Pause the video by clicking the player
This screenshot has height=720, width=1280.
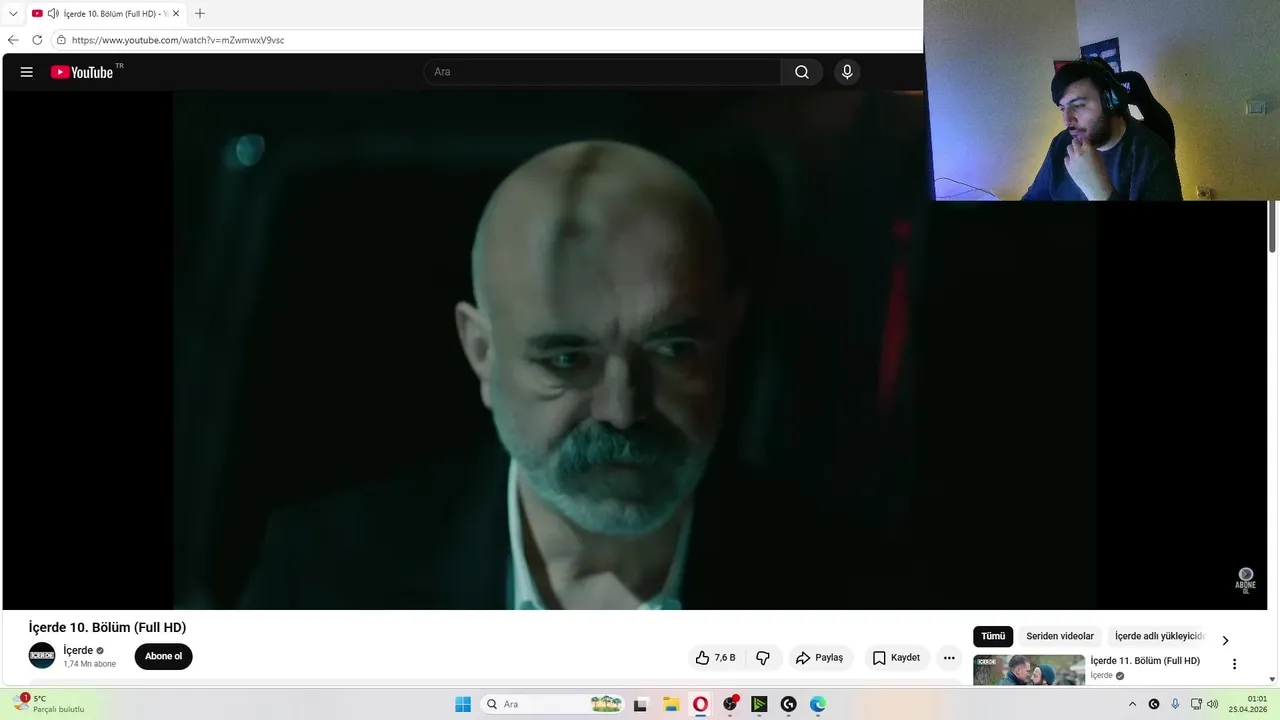pyautogui.click(x=635, y=350)
